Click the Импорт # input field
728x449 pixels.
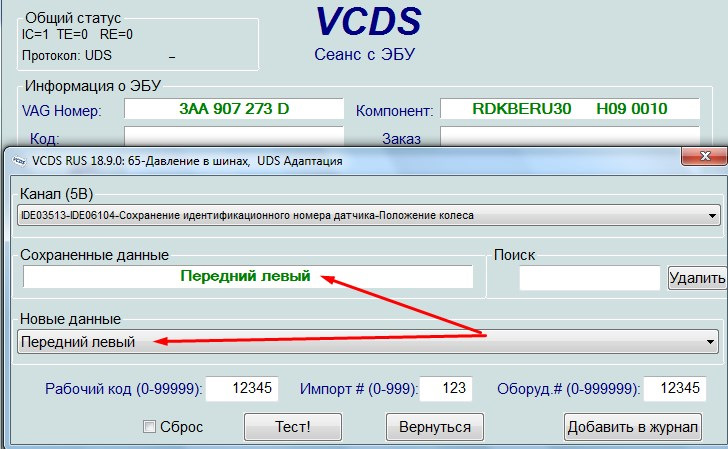click(x=446, y=388)
